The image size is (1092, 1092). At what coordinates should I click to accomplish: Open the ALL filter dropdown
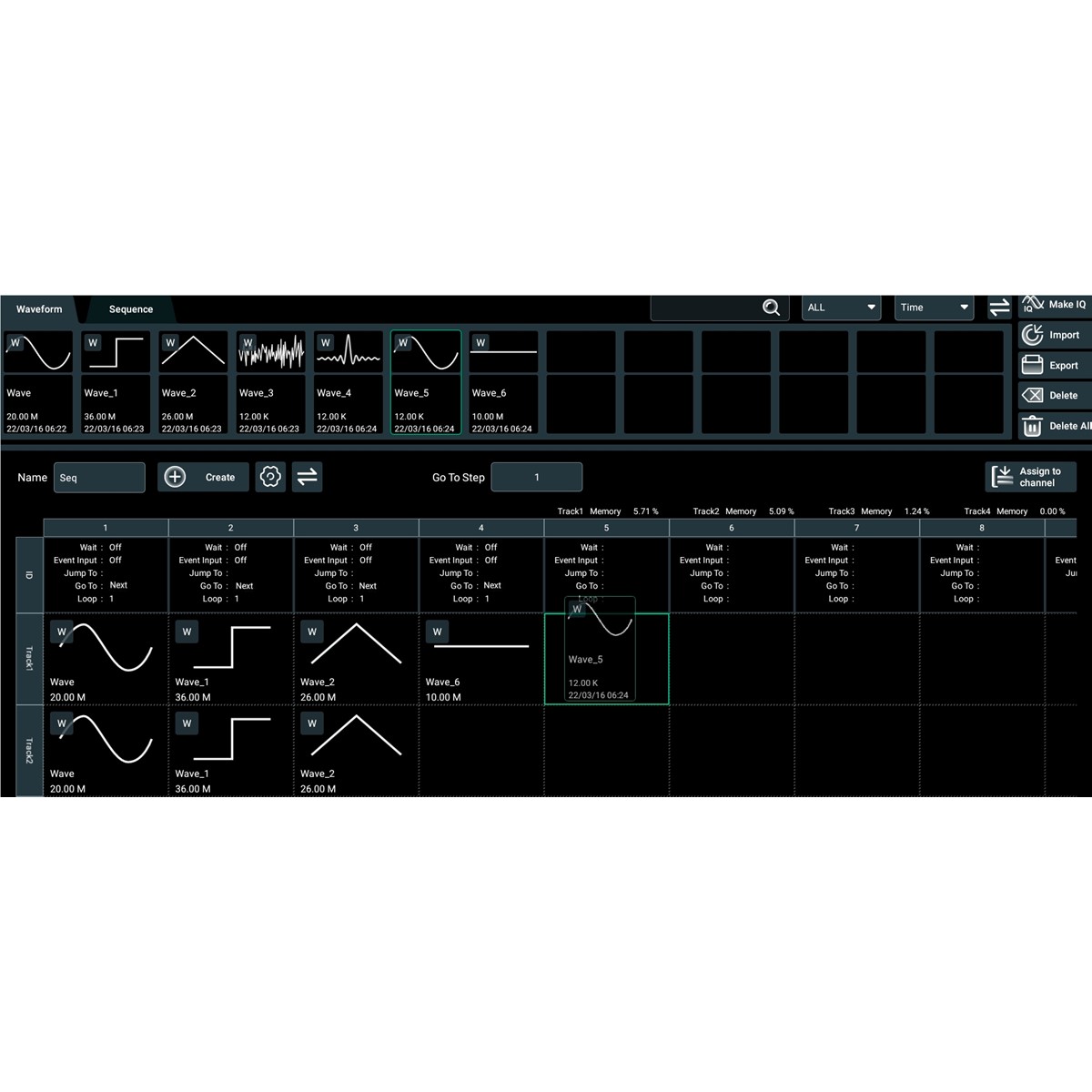pos(841,308)
